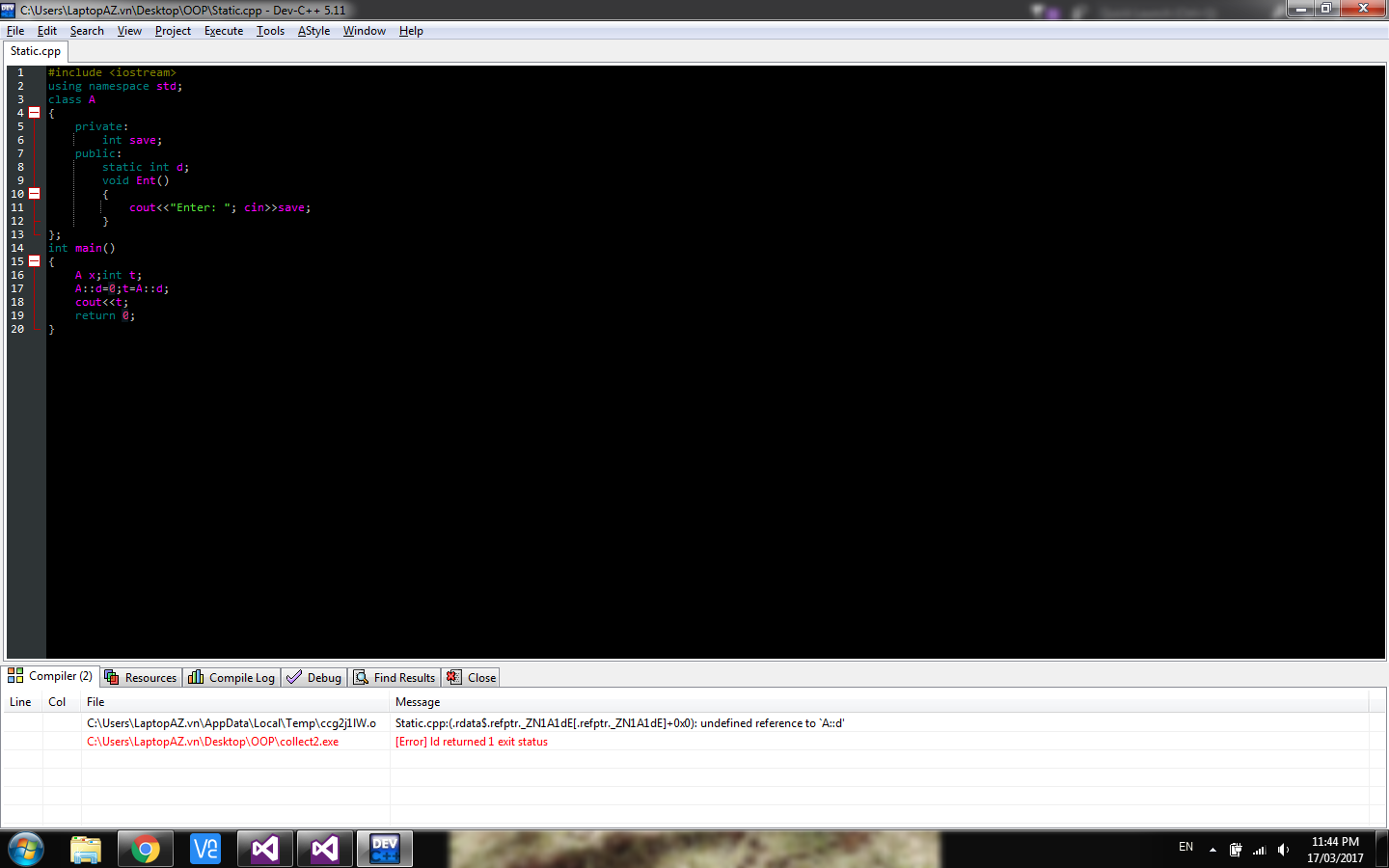Switch to the Compile Log tab
This screenshot has width=1389, height=868.
tap(232, 678)
